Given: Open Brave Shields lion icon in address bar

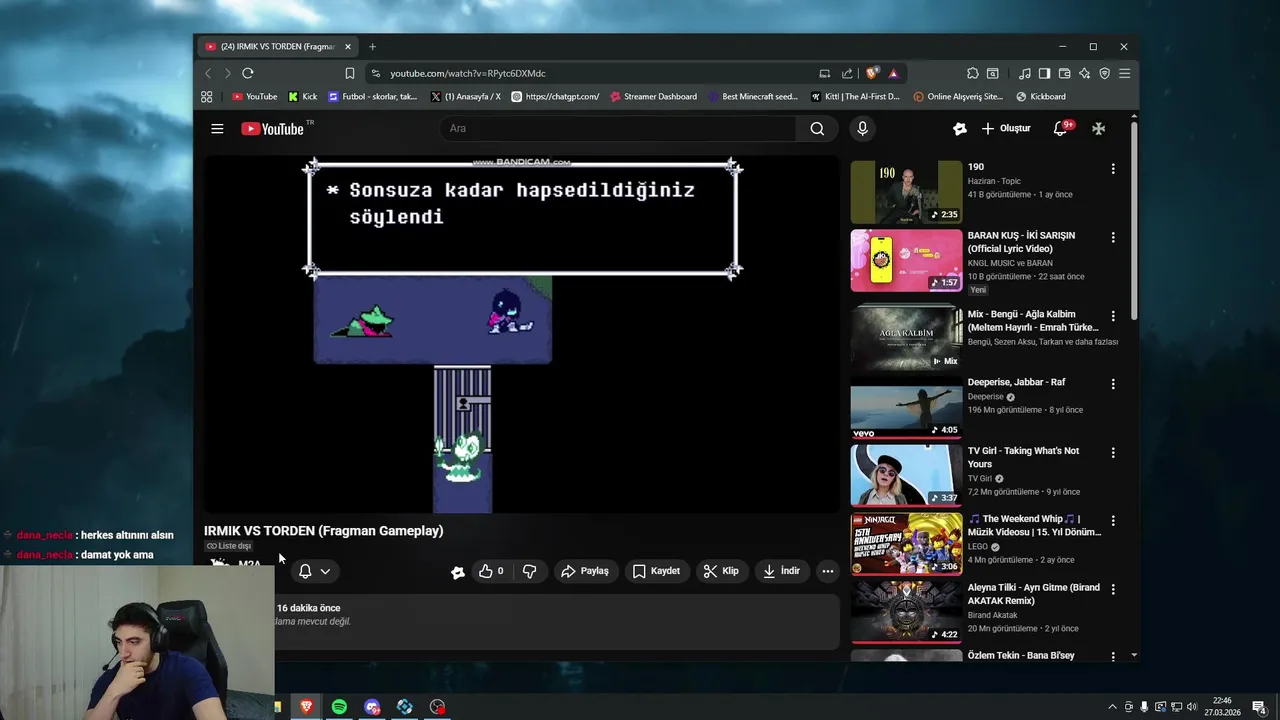Looking at the screenshot, I should 872,73.
